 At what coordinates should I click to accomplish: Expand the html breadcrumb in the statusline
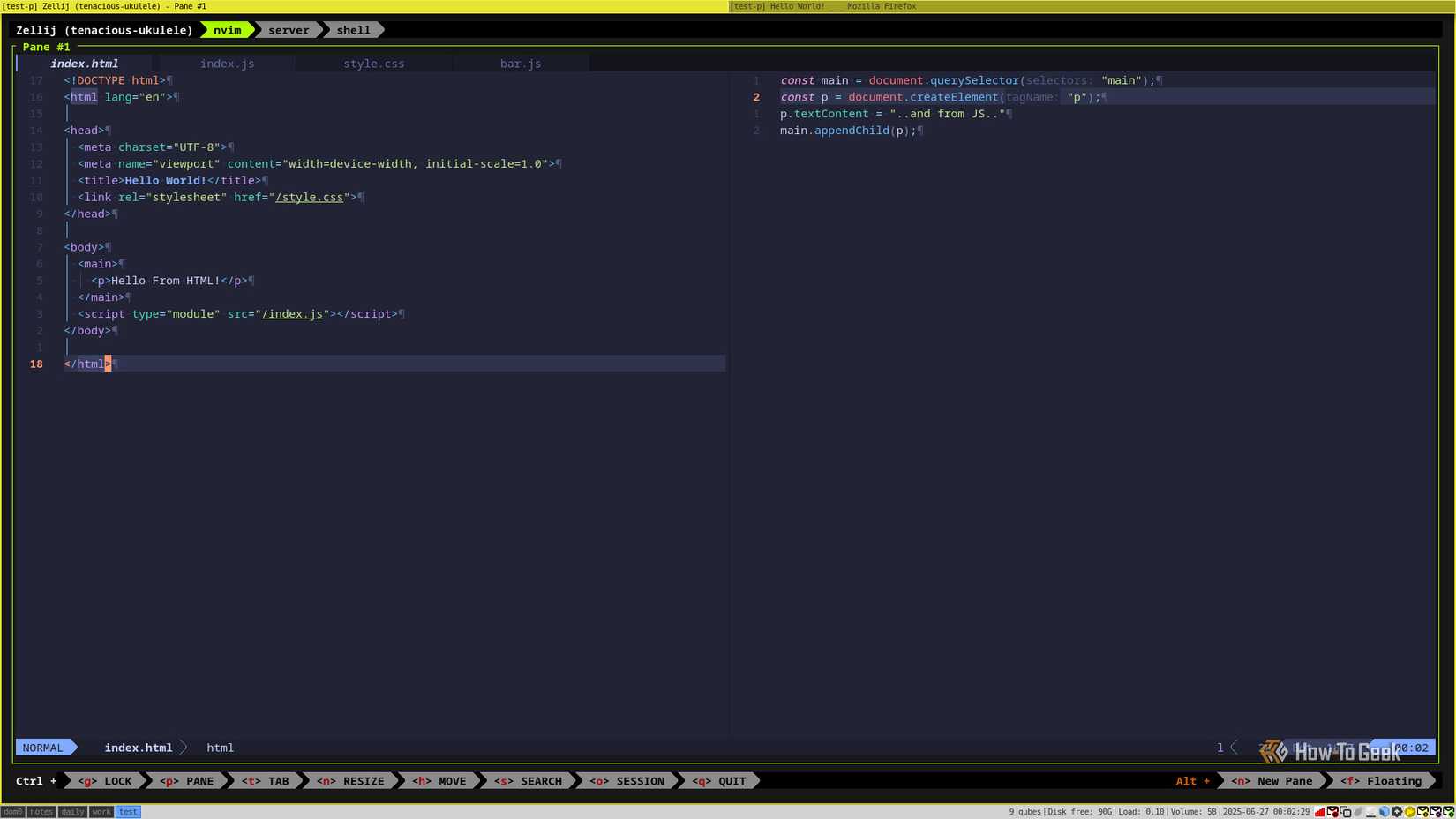pos(220,748)
